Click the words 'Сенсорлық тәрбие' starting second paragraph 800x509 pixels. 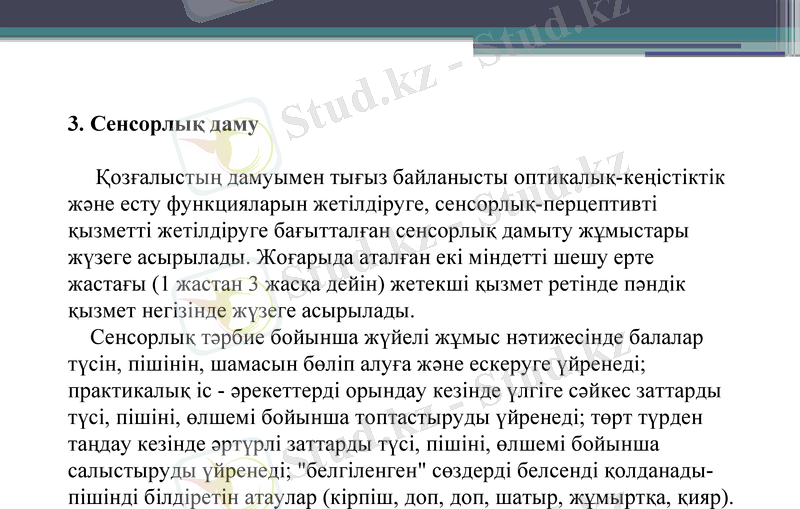(x=177, y=338)
